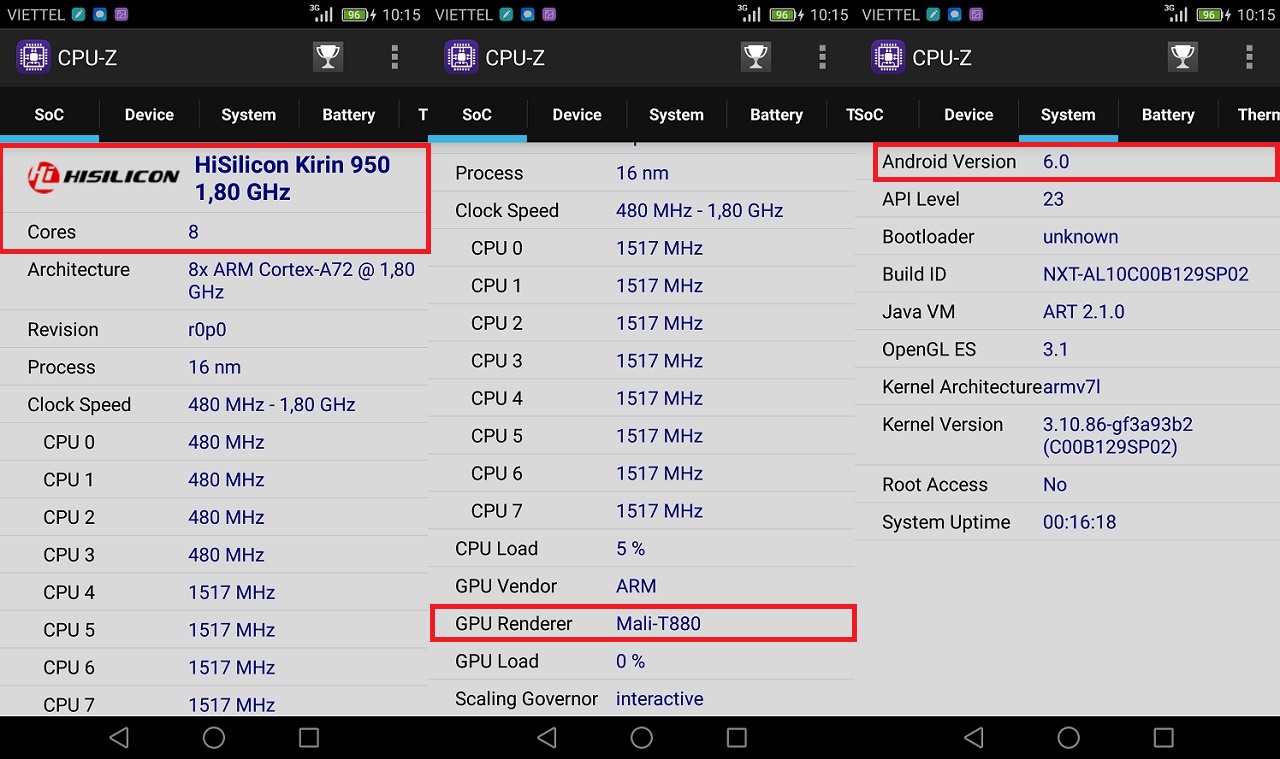This screenshot has height=759, width=1280.
Task: Switch to Device tab on left phone screen
Action: pos(149,115)
